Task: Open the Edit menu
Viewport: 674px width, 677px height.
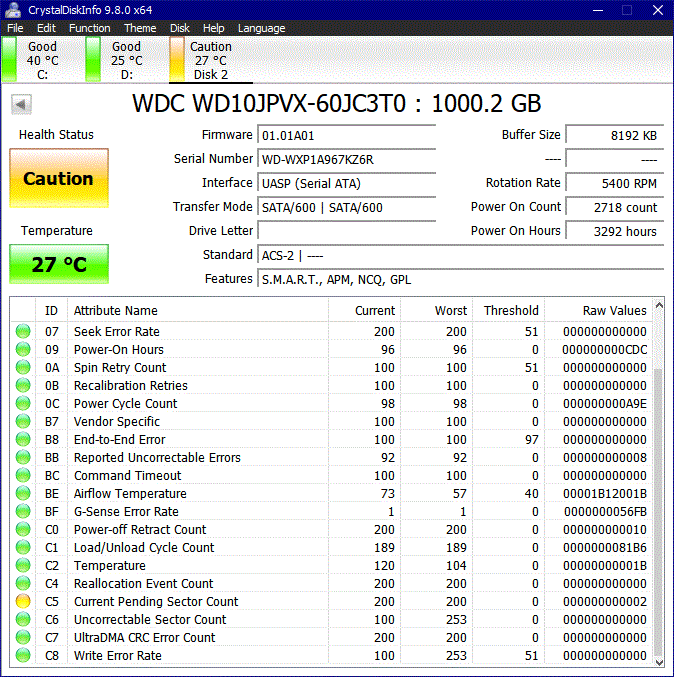Action: click(46, 28)
